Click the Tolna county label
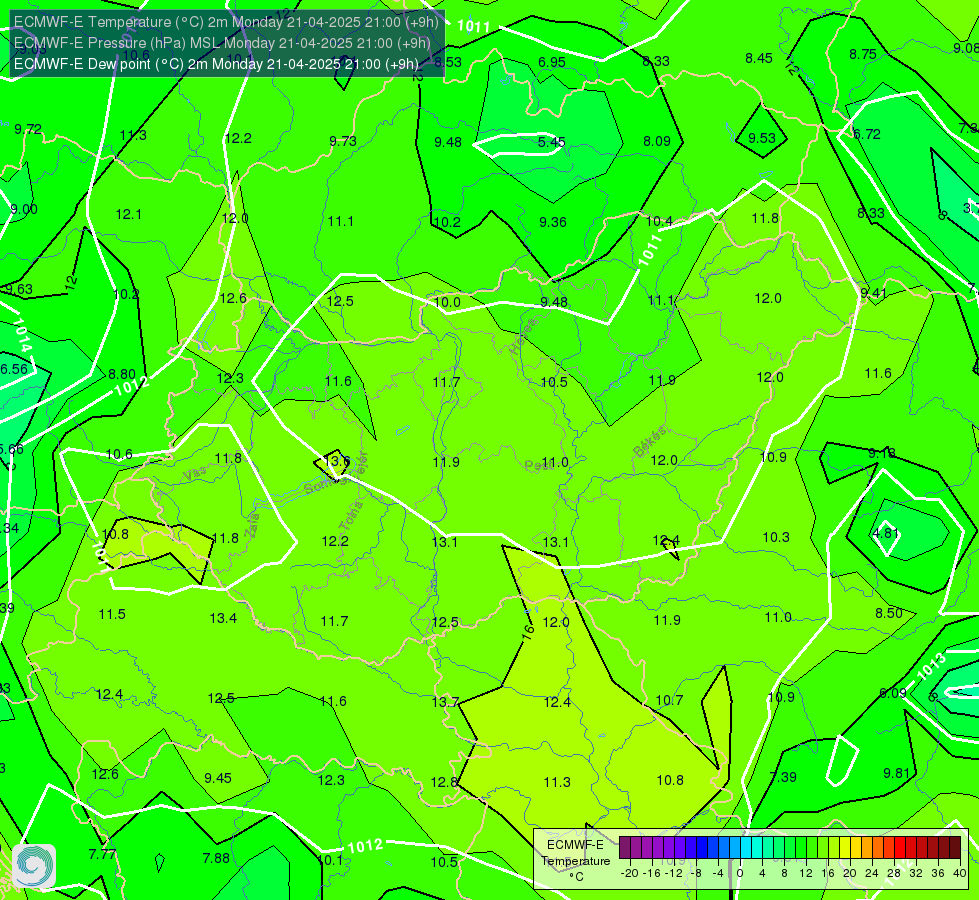 tap(352, 516)
